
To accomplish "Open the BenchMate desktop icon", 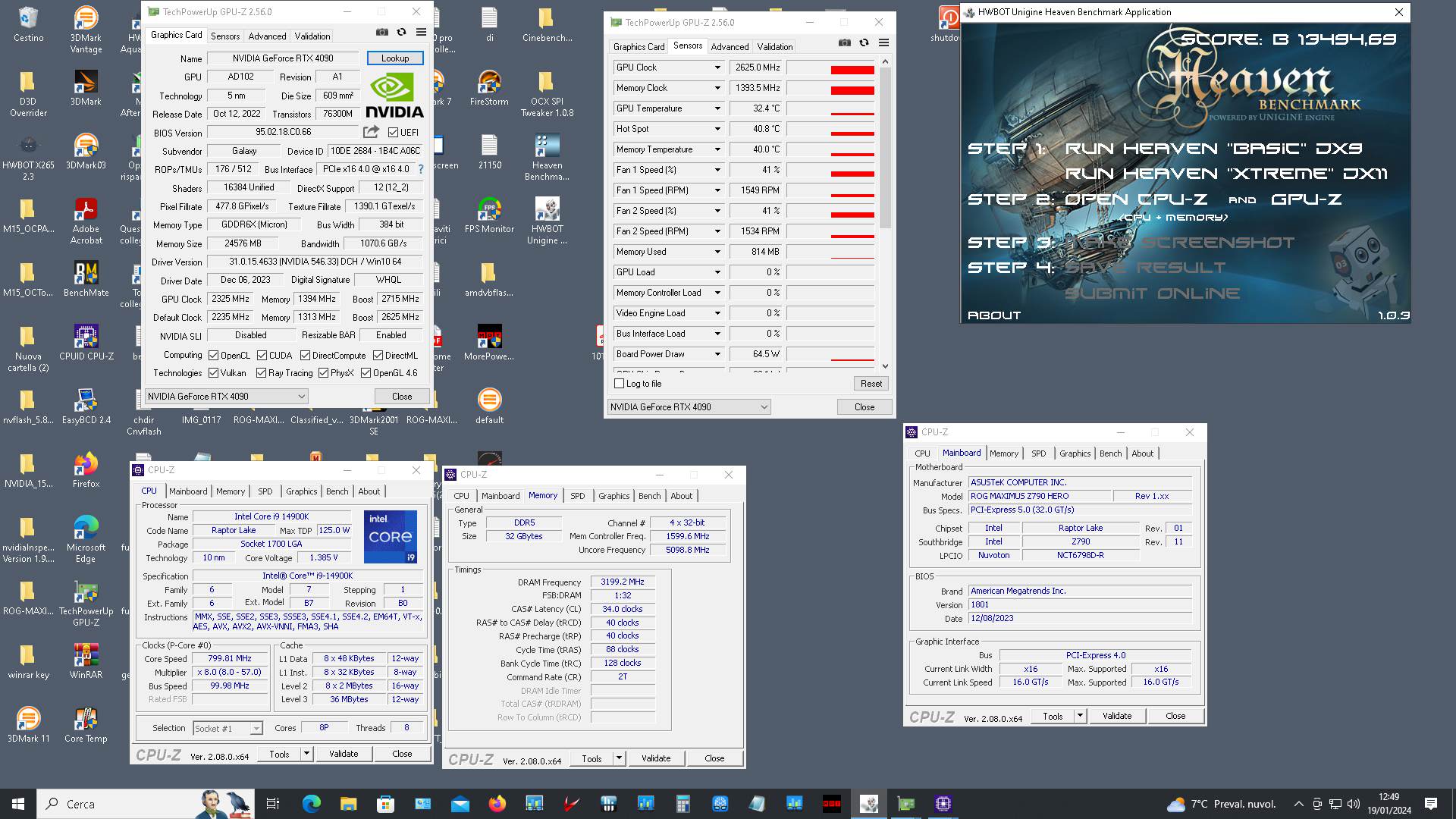I will tap(86, 279).
